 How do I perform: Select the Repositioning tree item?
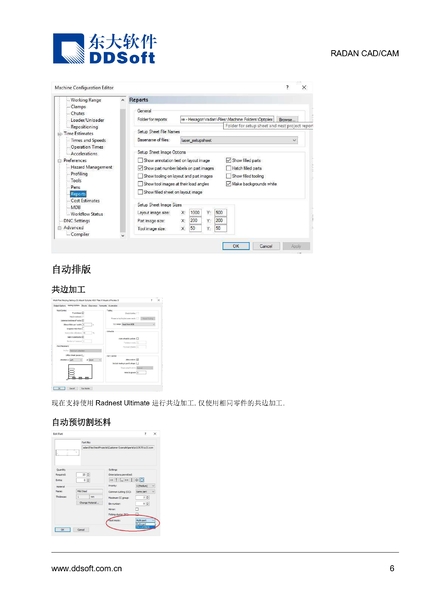point(84,127)
